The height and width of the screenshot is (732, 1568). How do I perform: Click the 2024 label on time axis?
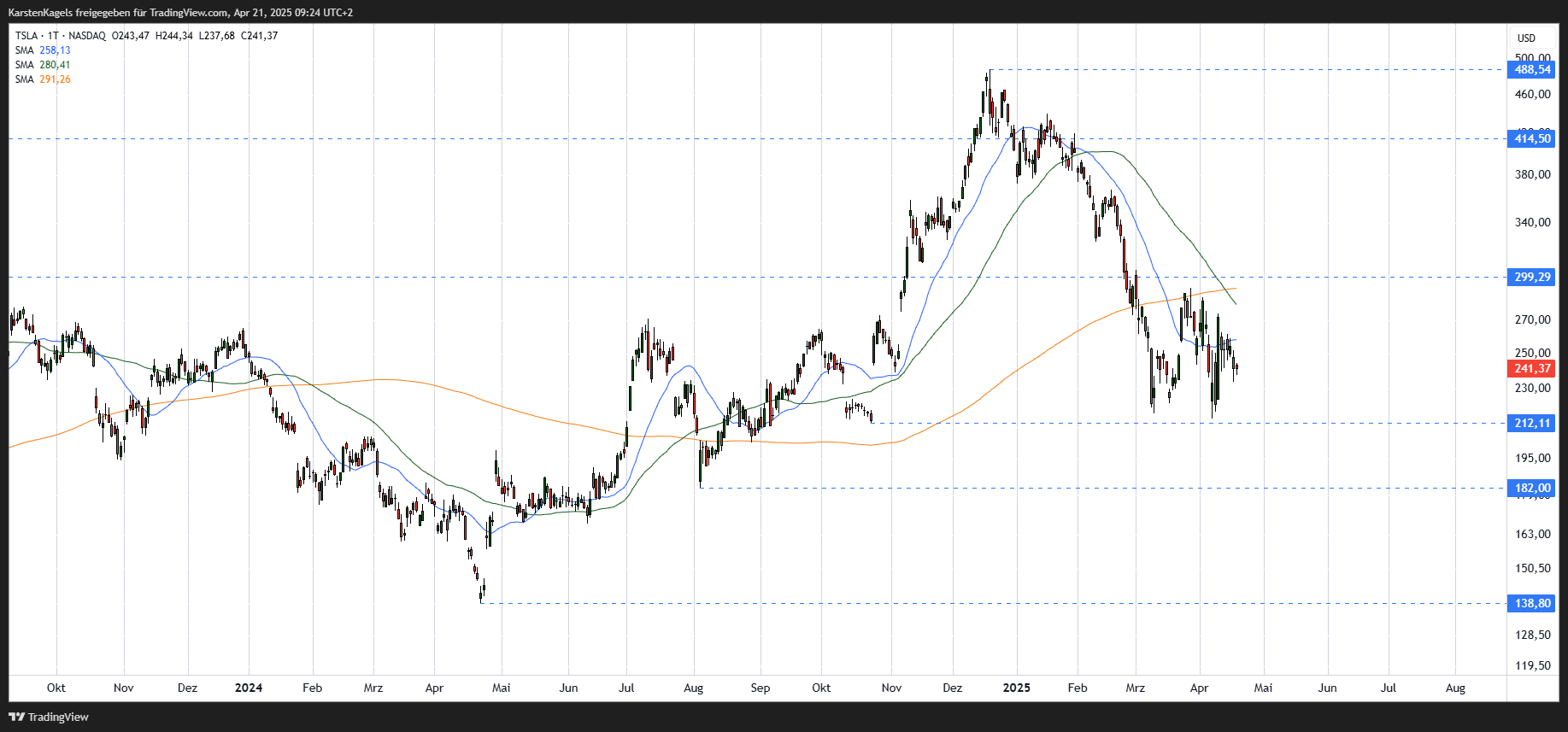(x=249, y=688)
